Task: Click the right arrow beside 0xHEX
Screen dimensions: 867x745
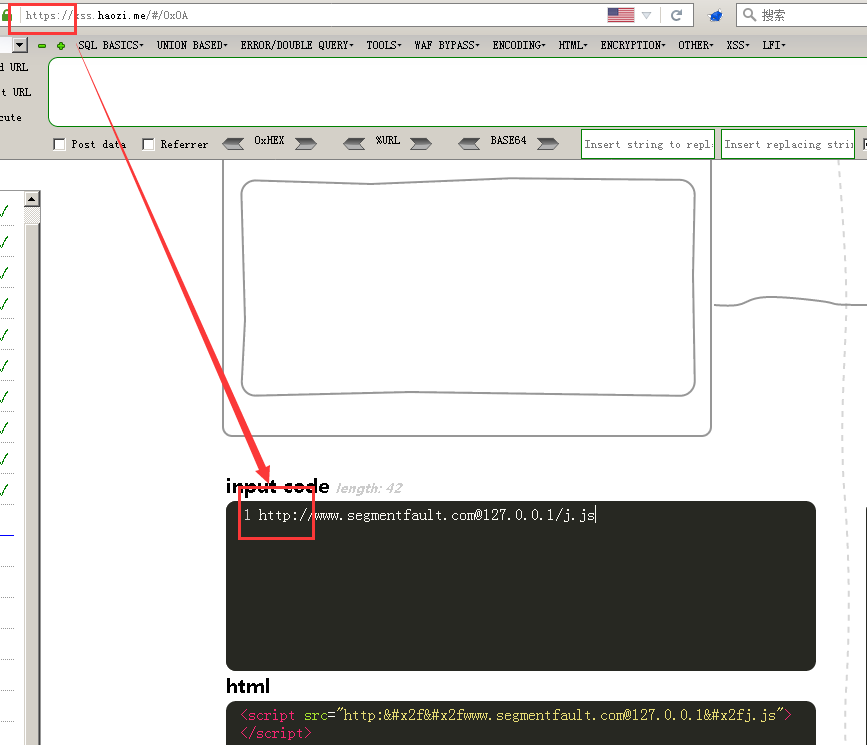Action: pyautogui.click(x=305, y=143)
